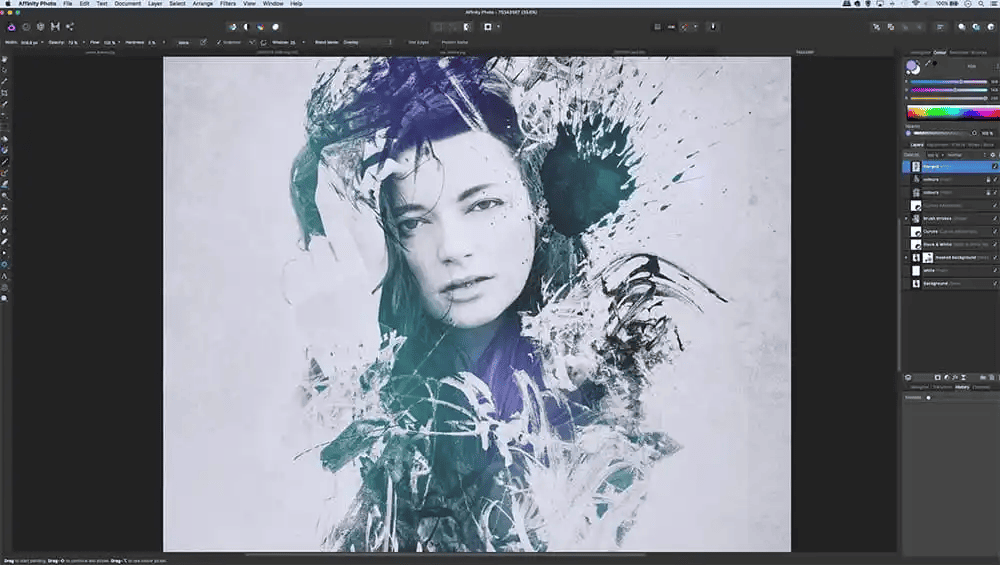This screenshot has height=565, width=1000.
Task: Select the View (hand) tool
Action: point(4,59)
